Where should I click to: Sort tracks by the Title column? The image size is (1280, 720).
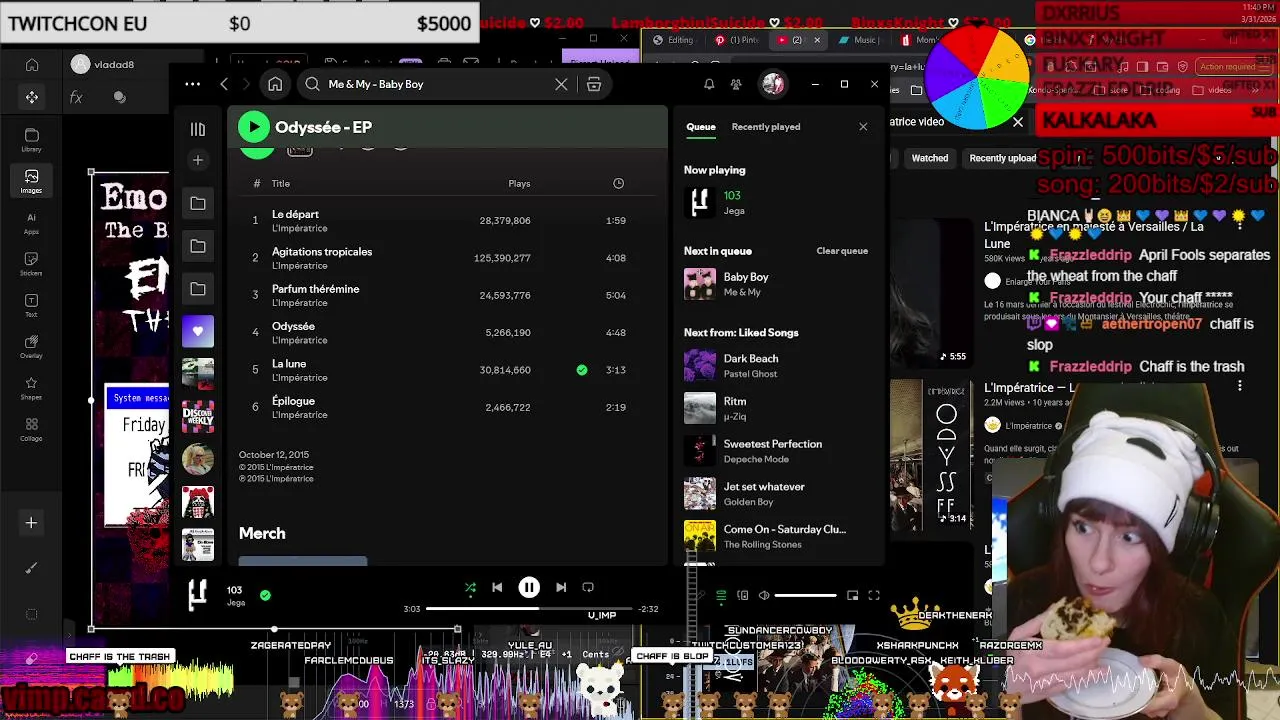coord(281,184)
